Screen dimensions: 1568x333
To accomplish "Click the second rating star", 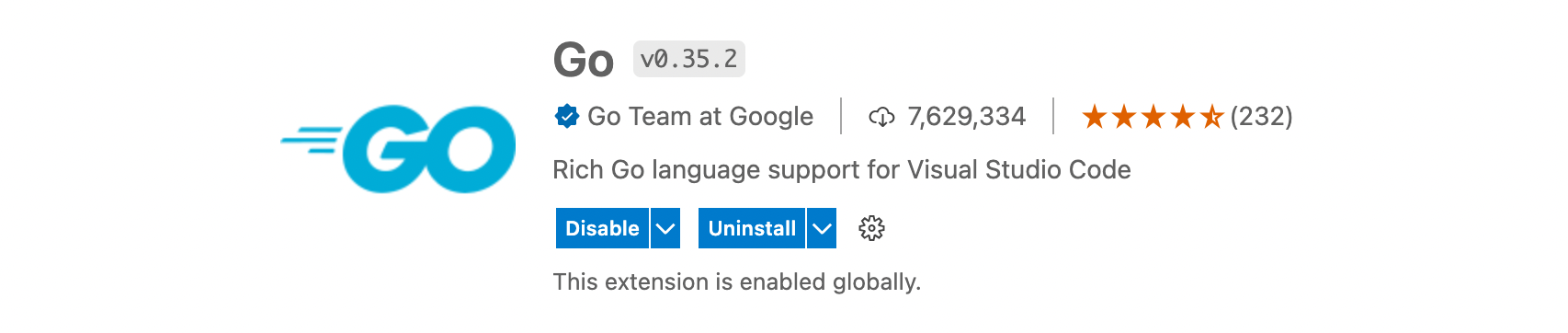I will coord(1123,117).
